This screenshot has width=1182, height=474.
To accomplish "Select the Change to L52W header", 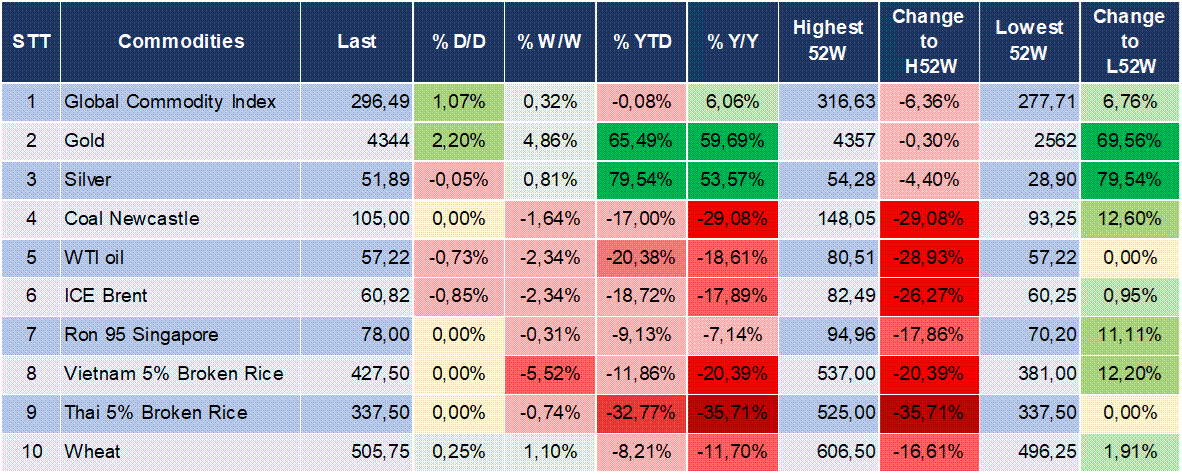I will point(1128,42).
